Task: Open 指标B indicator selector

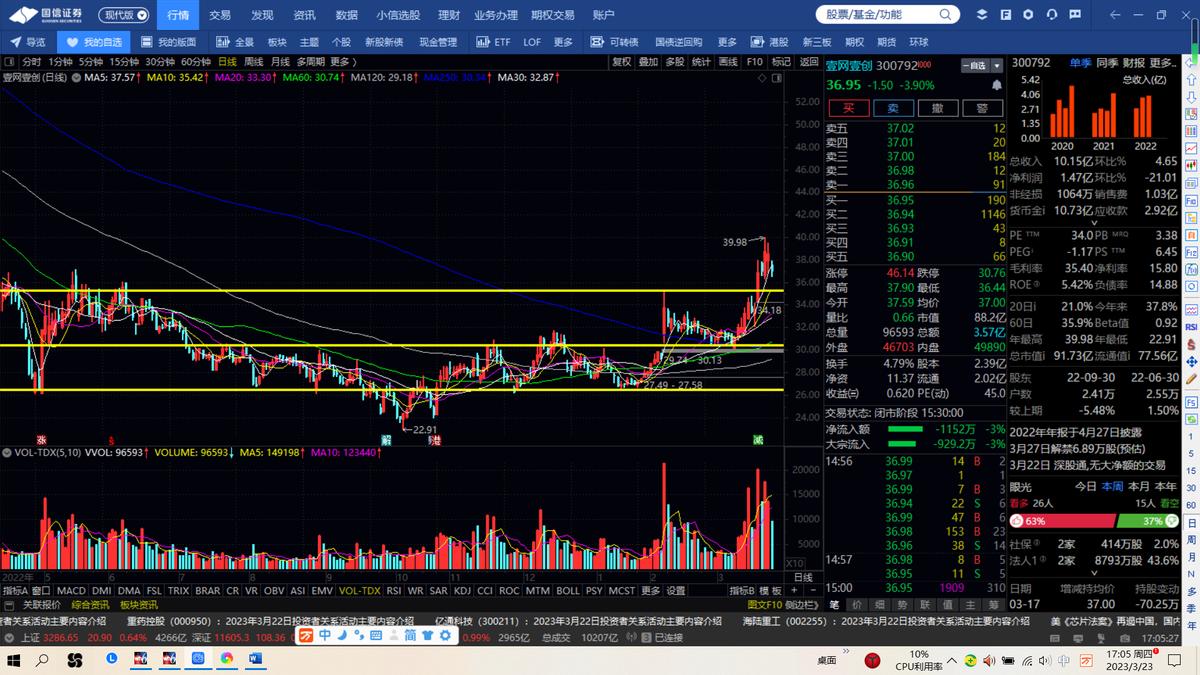Action: pos(741,590)
